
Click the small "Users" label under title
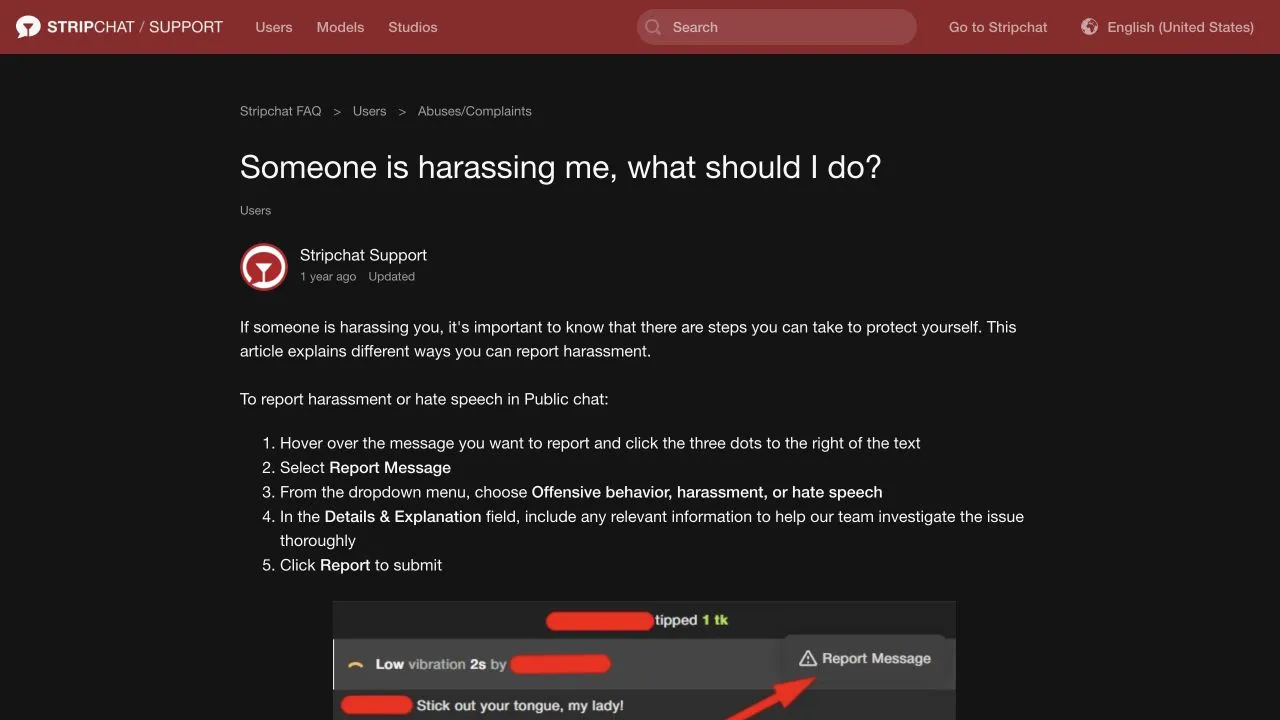tap(255, 210)
